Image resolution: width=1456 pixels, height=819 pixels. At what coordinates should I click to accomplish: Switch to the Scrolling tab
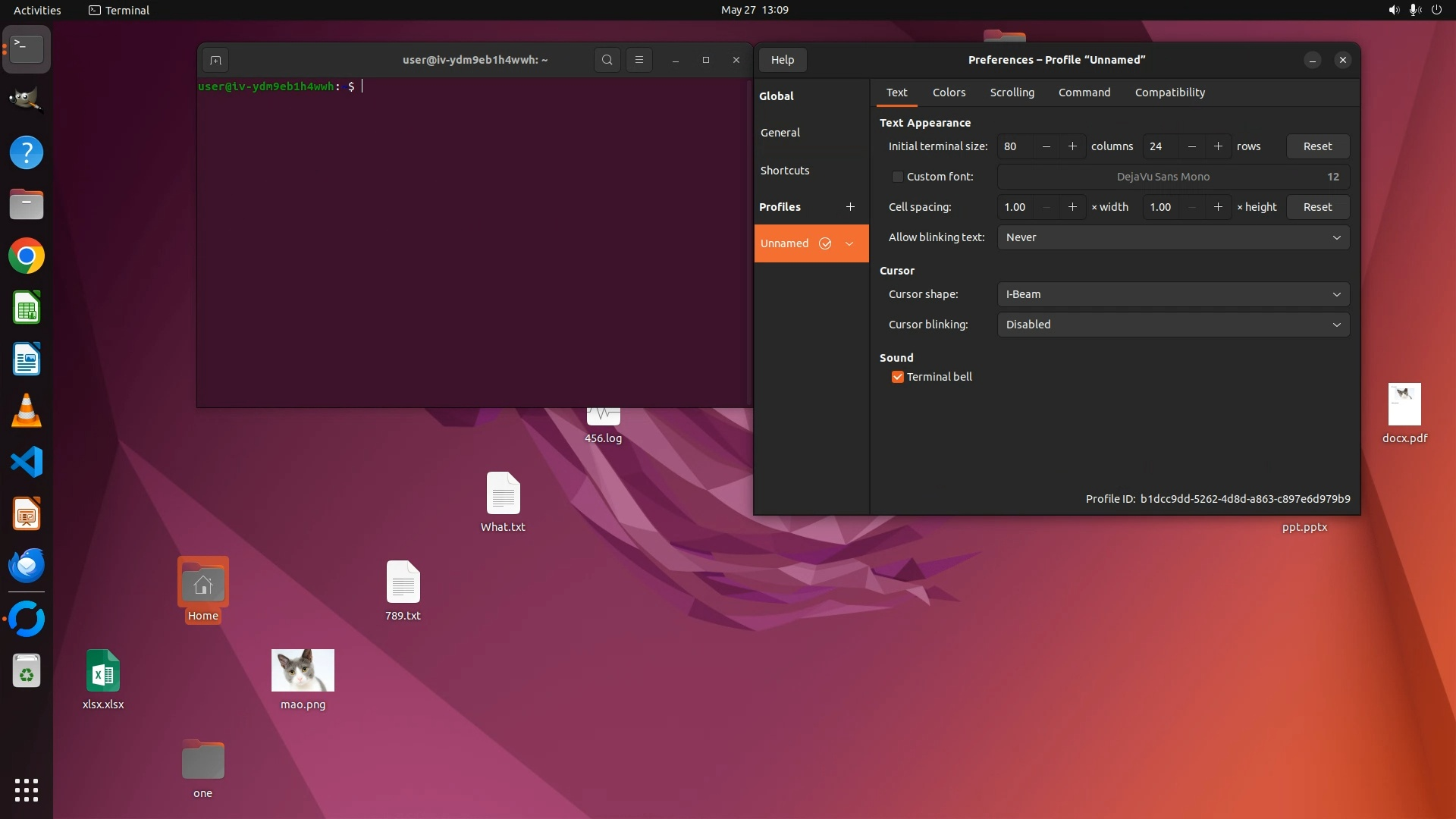click(1012, 93)
